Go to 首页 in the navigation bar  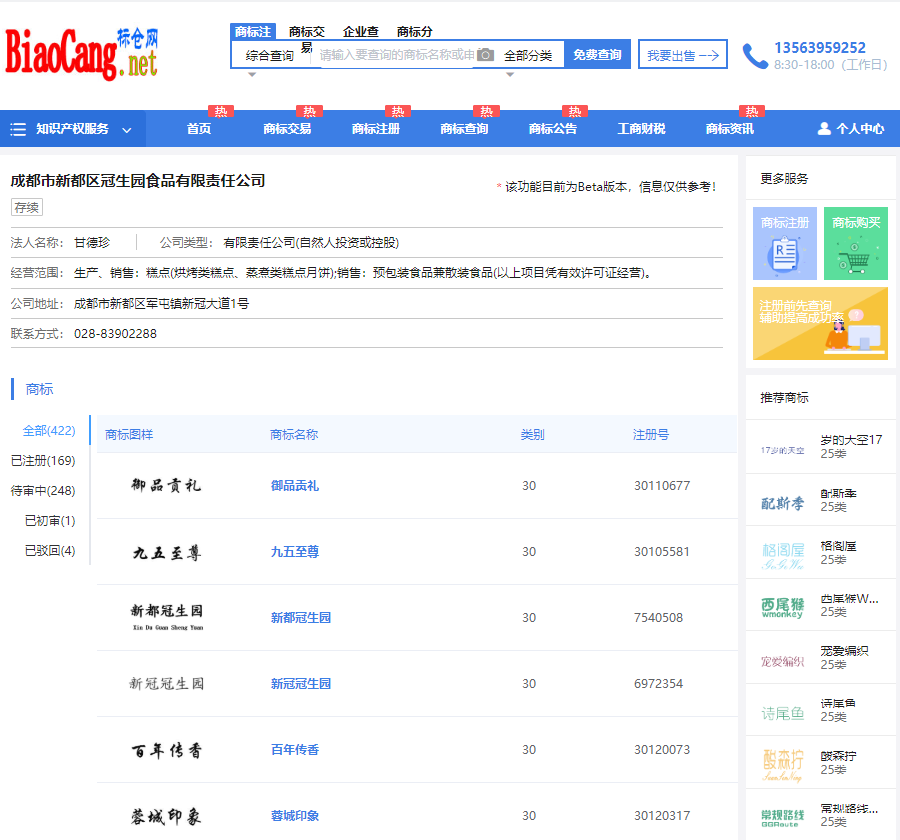point(199,129)
